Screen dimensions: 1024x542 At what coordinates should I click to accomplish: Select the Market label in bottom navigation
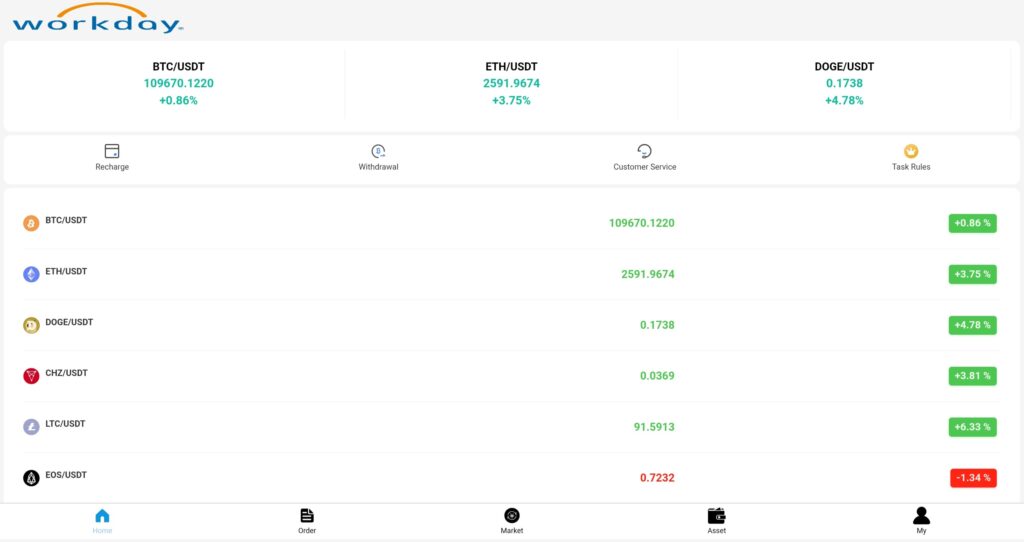tap(512, 531)
